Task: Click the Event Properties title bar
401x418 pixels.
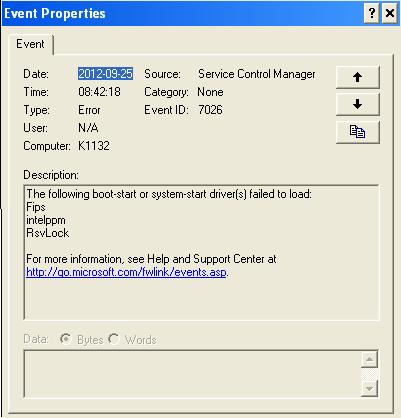Action: click(x=183, y=14)
